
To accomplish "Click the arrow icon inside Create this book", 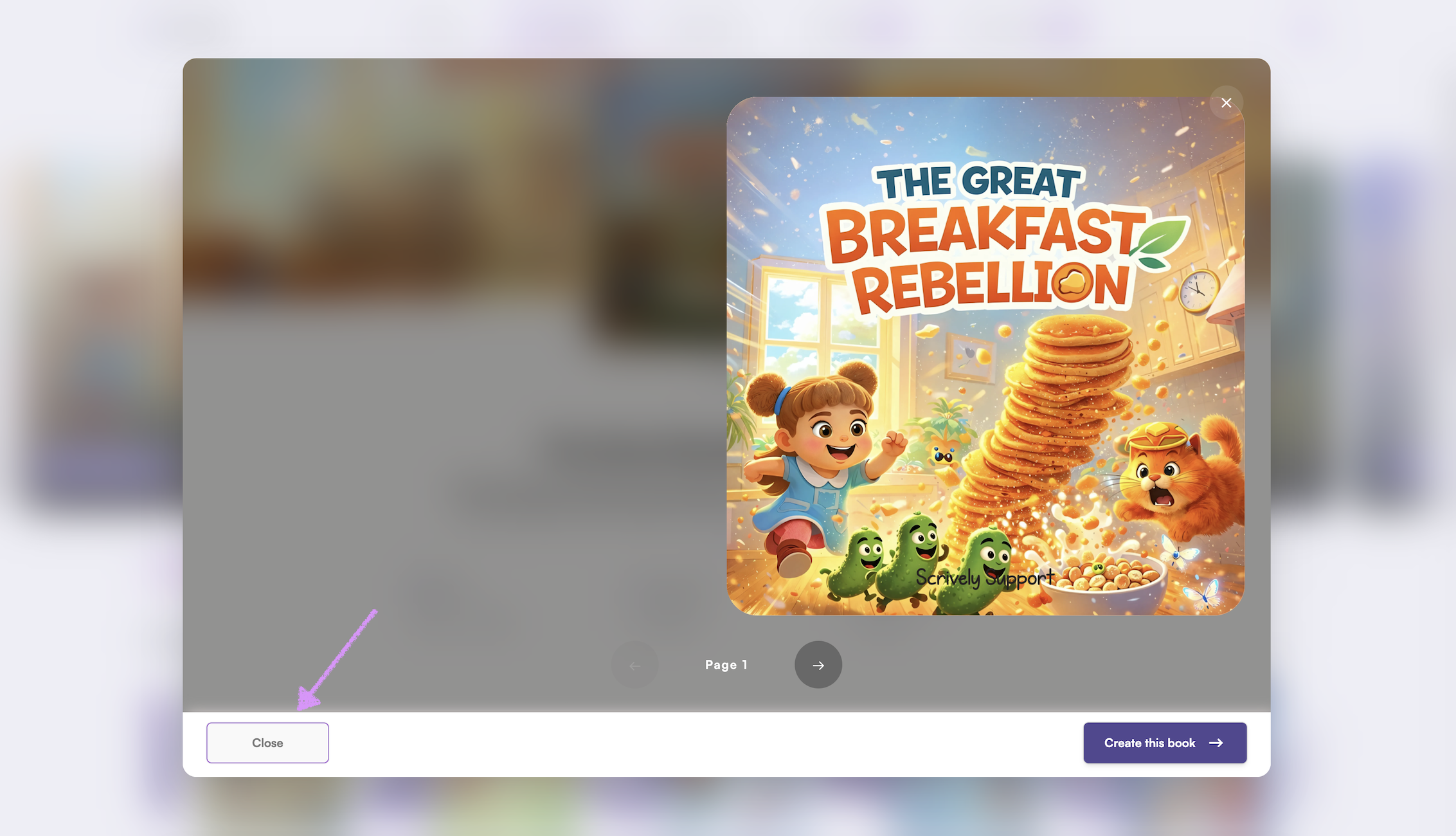I will coord(1216,743).
